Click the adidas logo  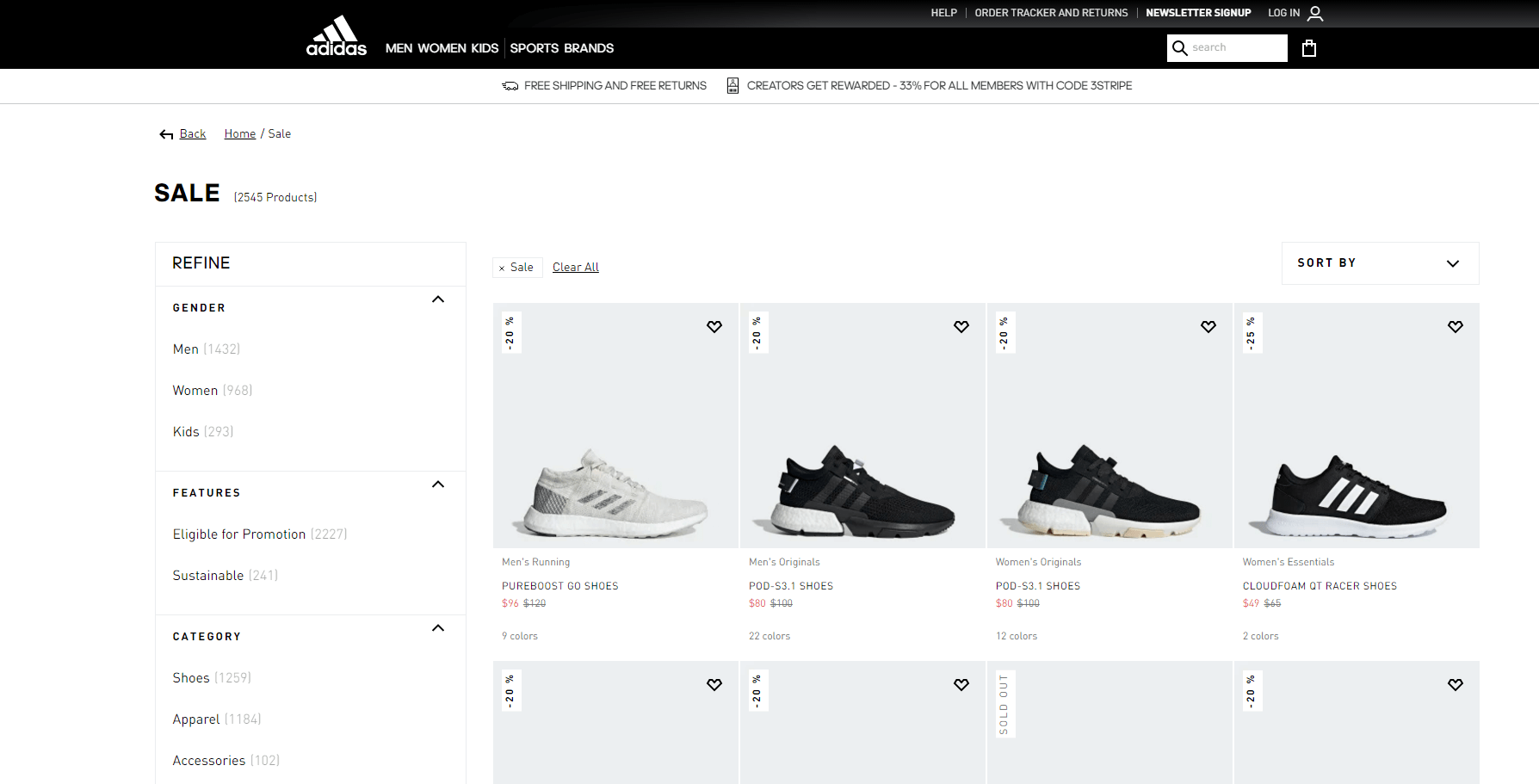337,36
